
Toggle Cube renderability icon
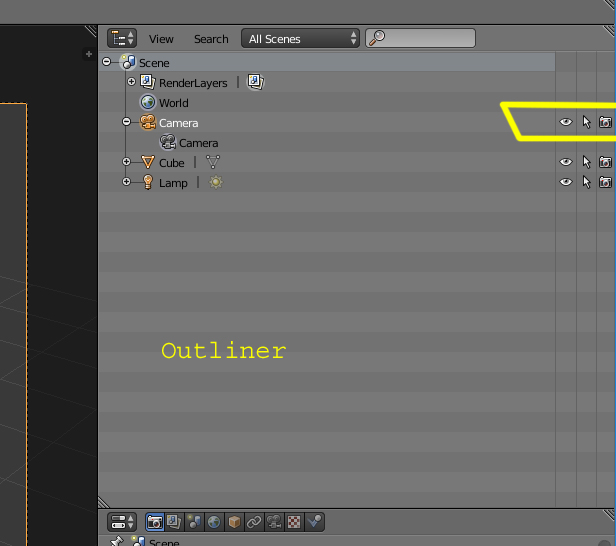605,162
